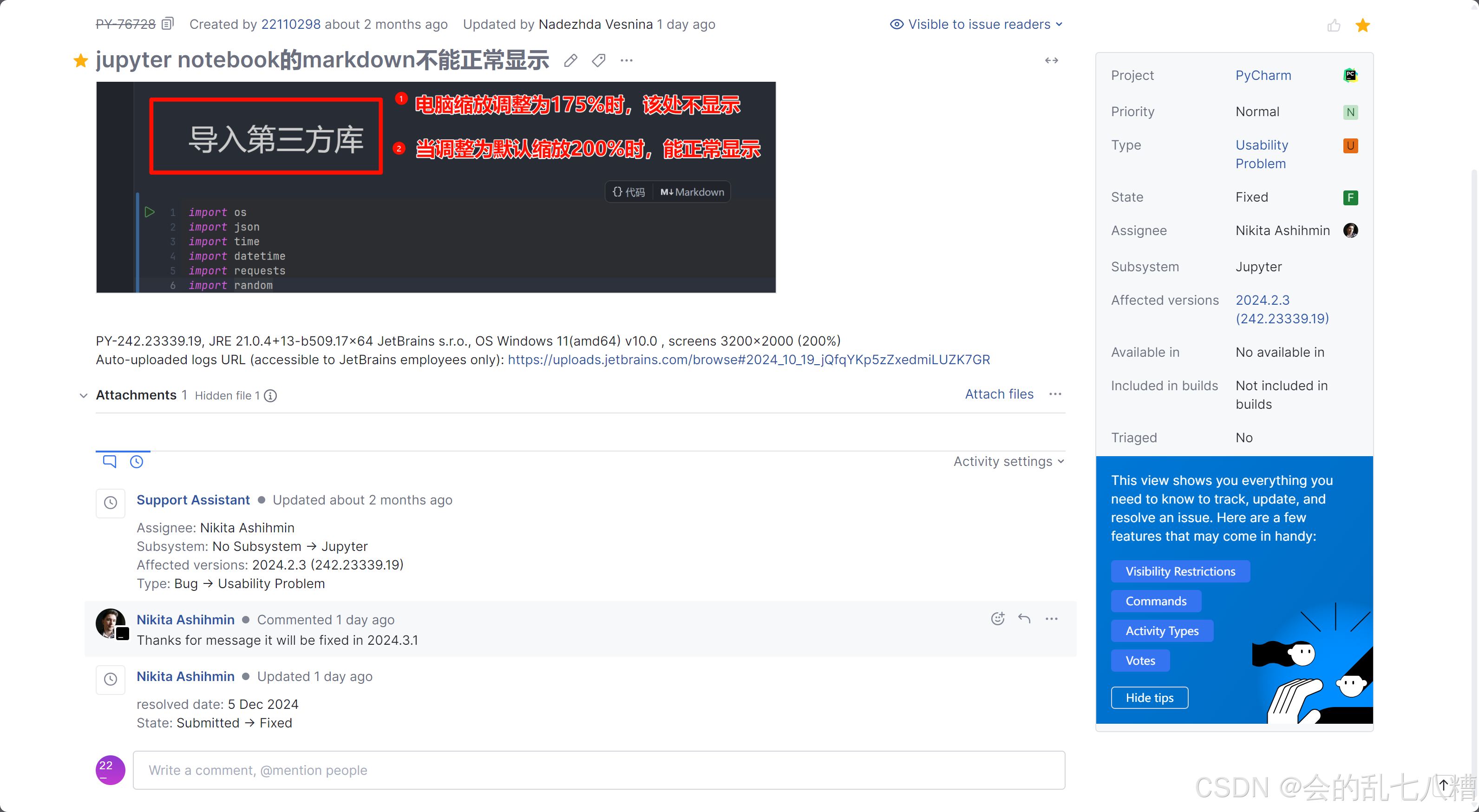Open Activity settings dropdown
The image size is (1479, 812).
[1008, 462]
